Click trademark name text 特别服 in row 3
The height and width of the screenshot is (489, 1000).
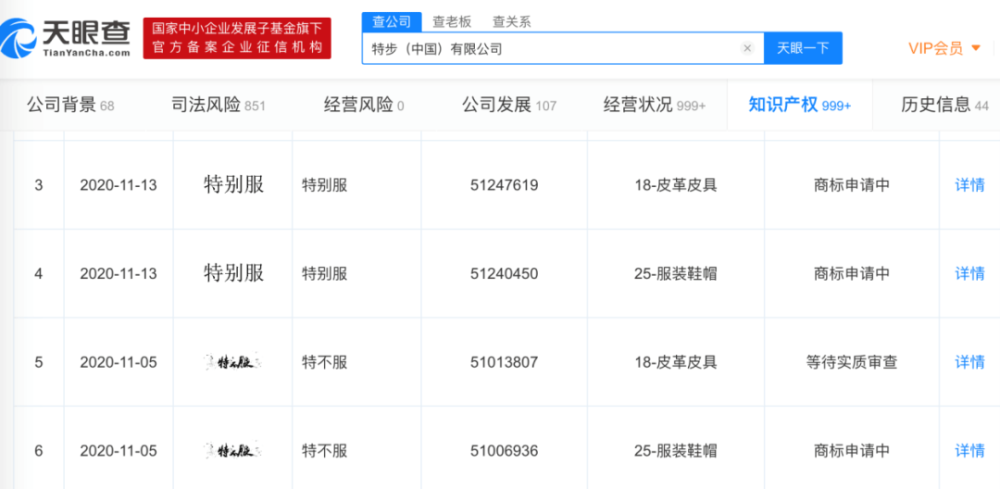[x=325, y=186]
